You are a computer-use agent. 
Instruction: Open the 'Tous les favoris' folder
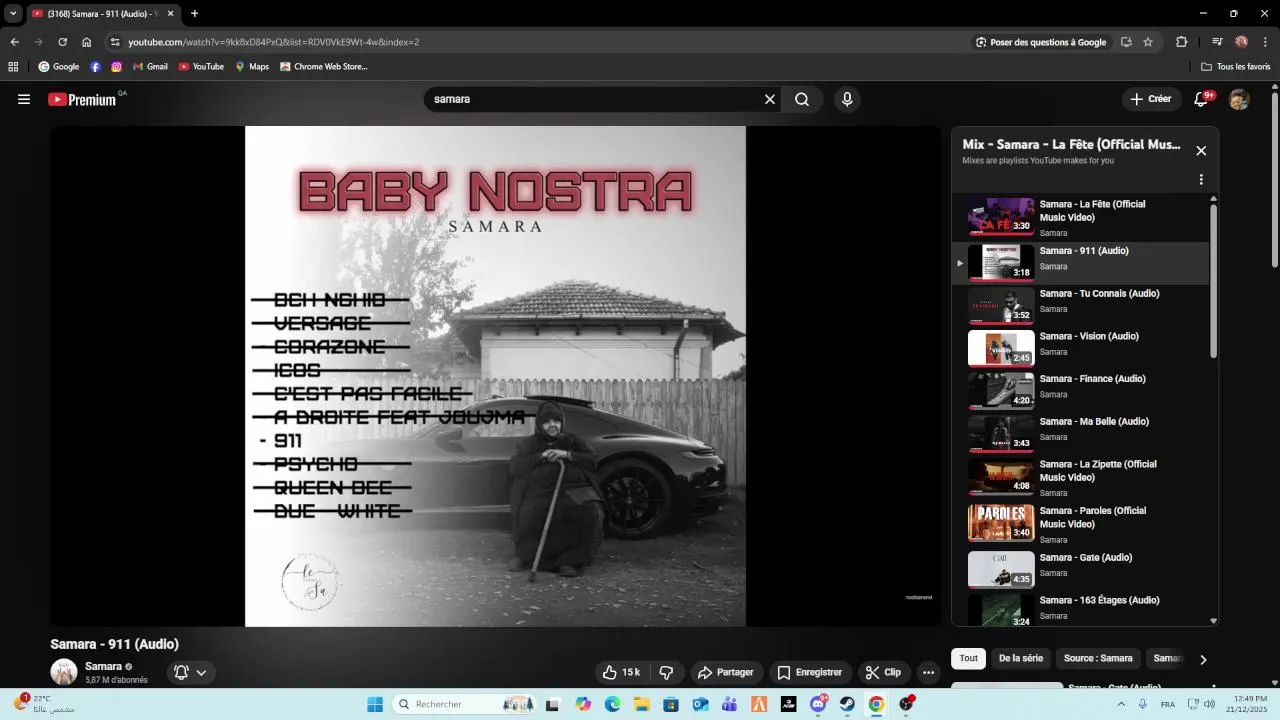1236,67
